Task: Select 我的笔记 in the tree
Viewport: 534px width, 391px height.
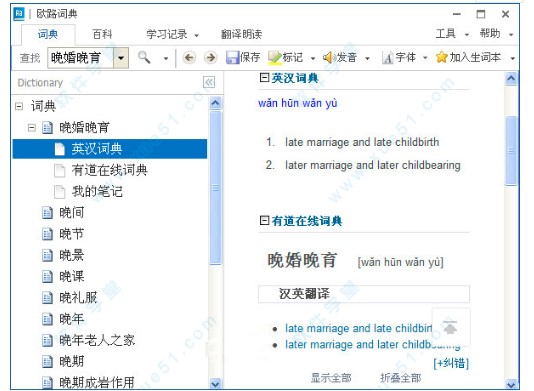Action: click(x=97, y=191)
